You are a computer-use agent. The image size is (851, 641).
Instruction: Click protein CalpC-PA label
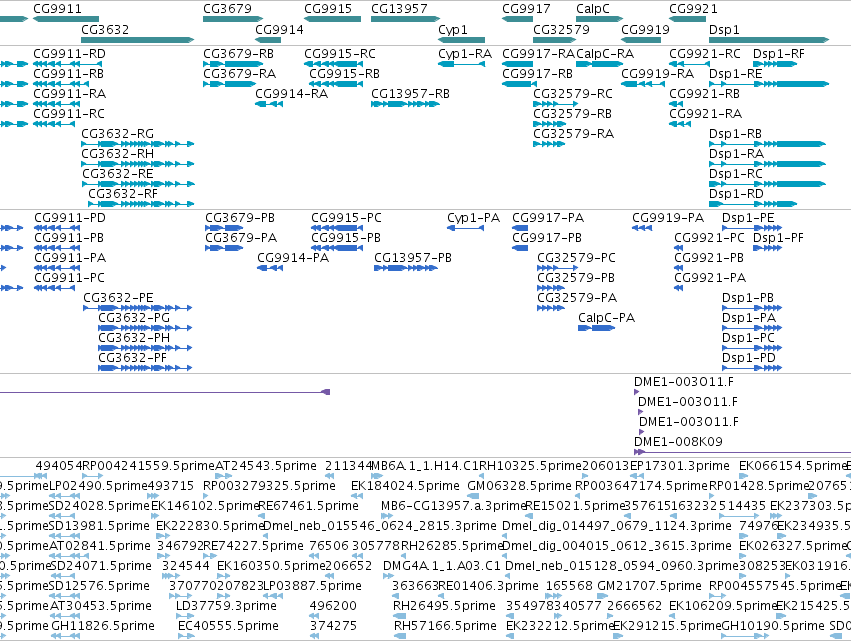tap(606, 318)
